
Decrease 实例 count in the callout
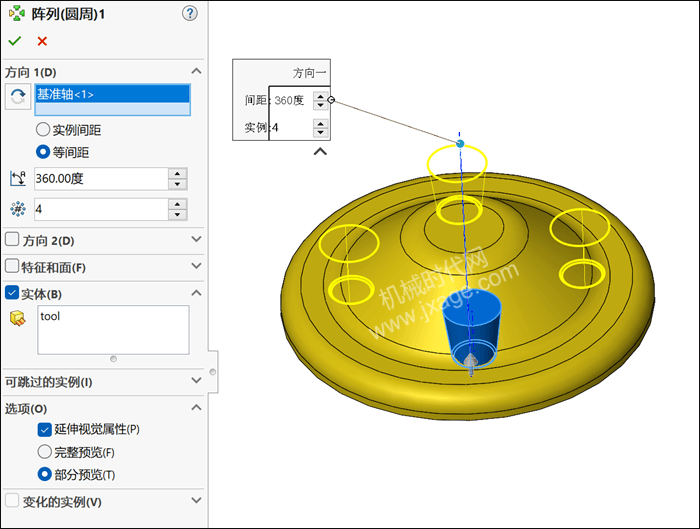coord(321,132)
